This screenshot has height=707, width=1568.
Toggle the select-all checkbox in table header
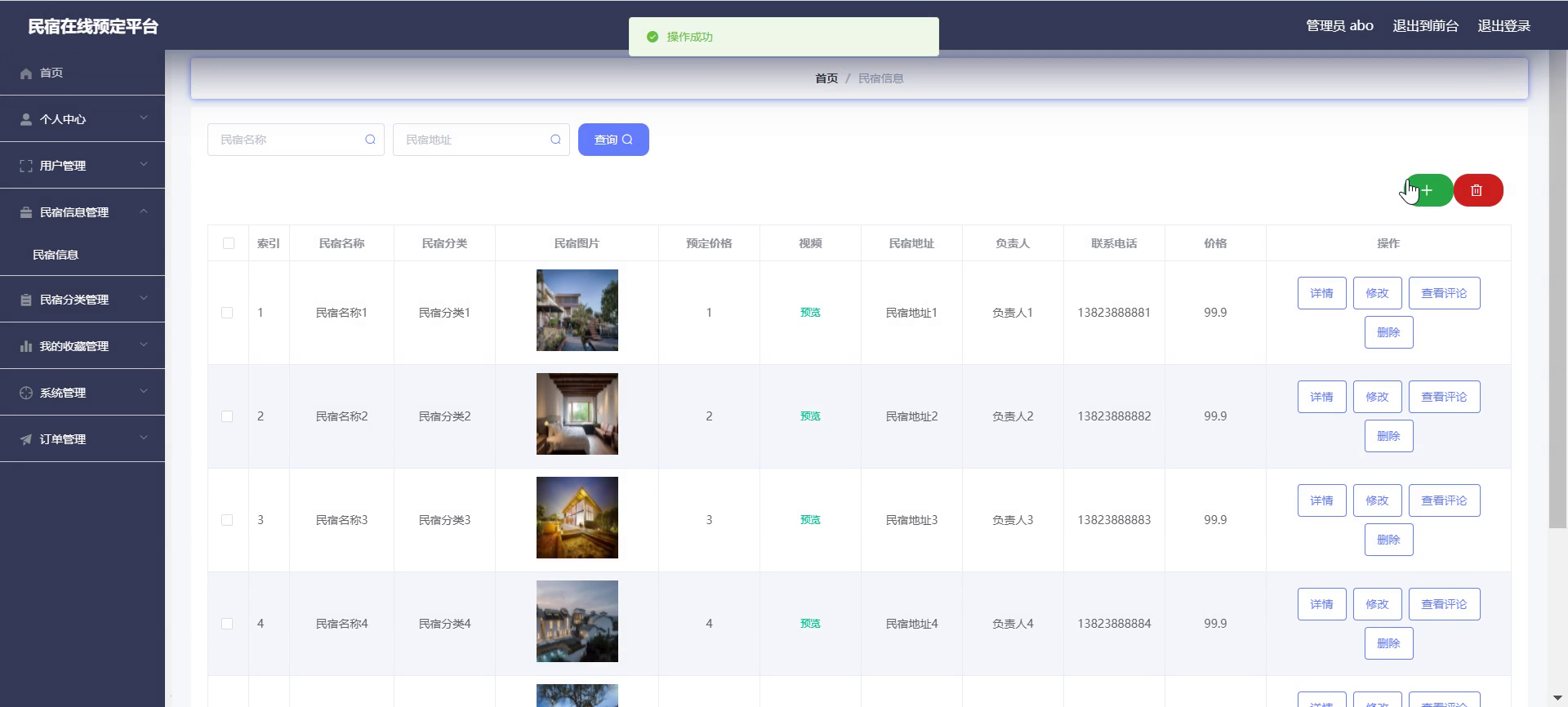point(229,243)
